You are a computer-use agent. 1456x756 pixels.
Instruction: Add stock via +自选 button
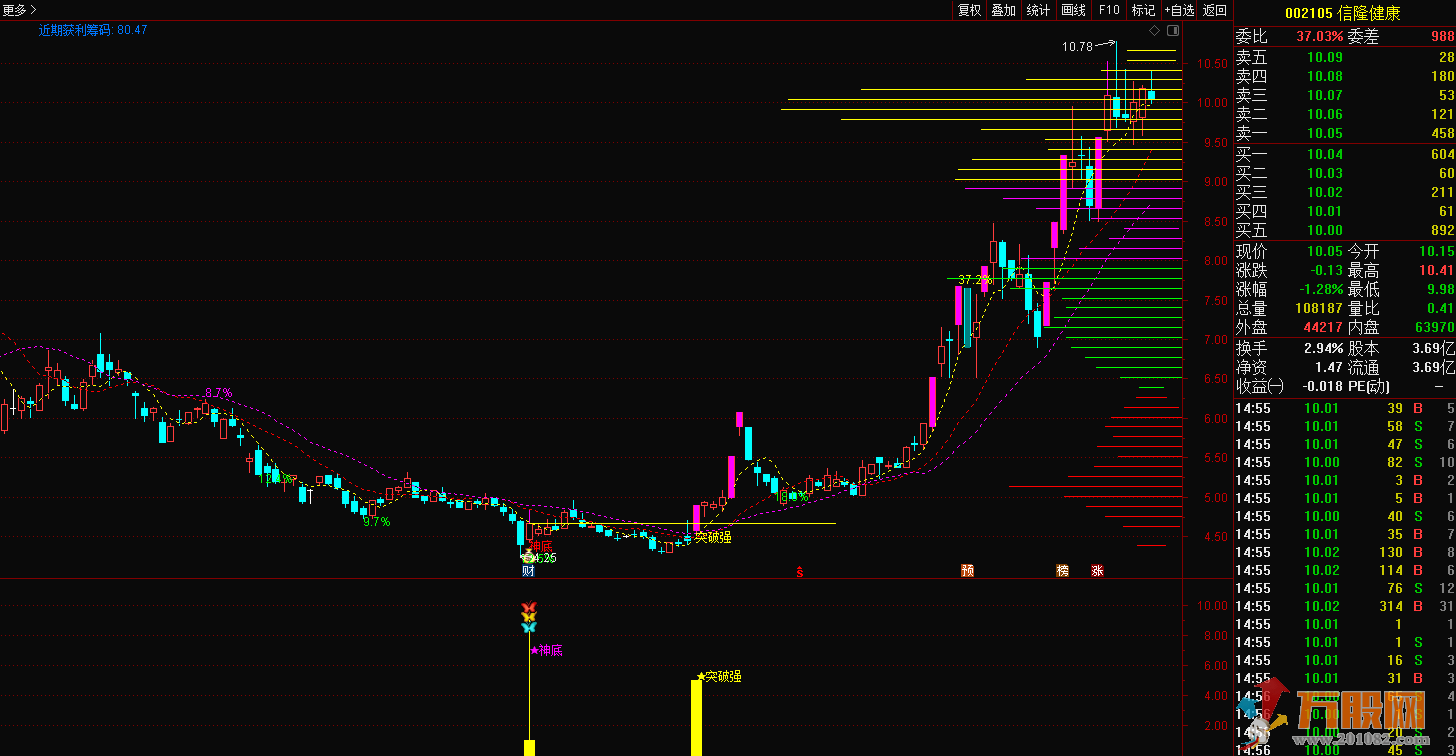pyautogui.click(x=1179, y=10)
